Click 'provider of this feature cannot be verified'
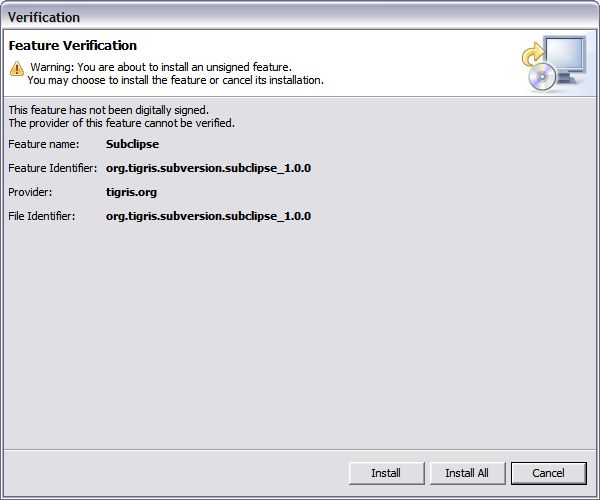The height and width of the screenshot is (500, 600). [x=122, y=123]
